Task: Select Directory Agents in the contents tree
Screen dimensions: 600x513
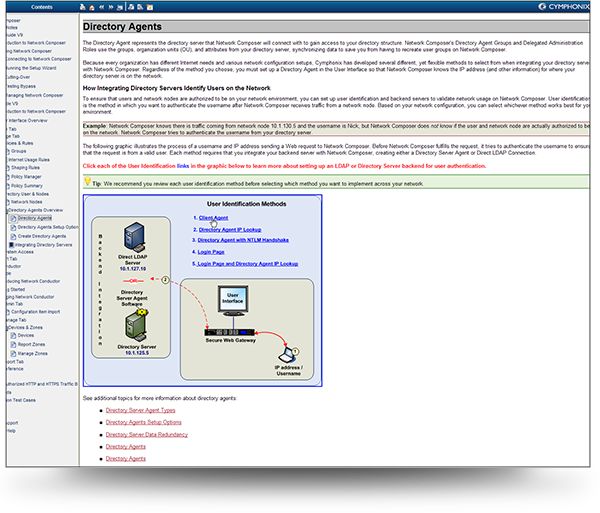Action: tap(34, 218)
